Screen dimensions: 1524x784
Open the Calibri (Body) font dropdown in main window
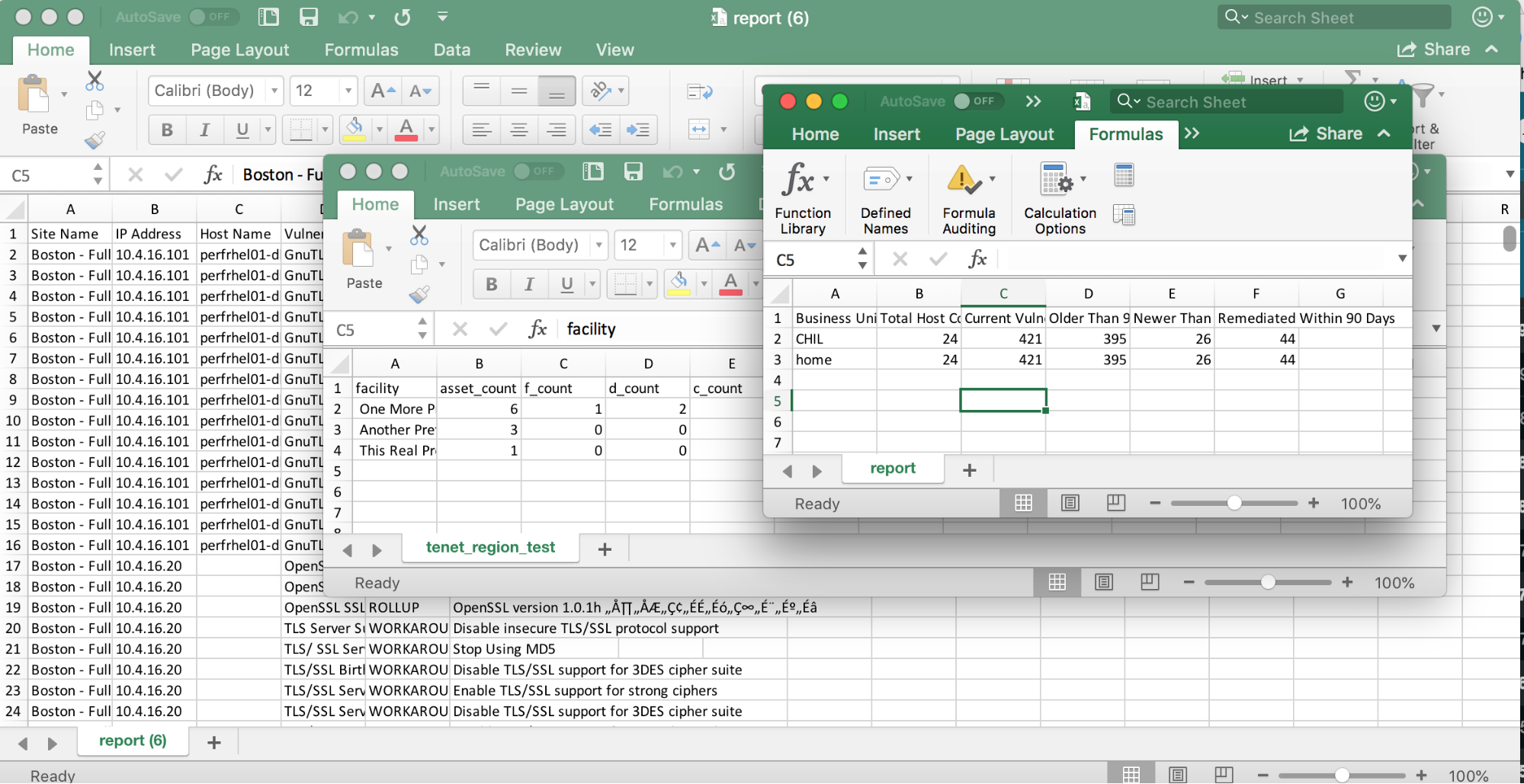(x=274, y=91)
